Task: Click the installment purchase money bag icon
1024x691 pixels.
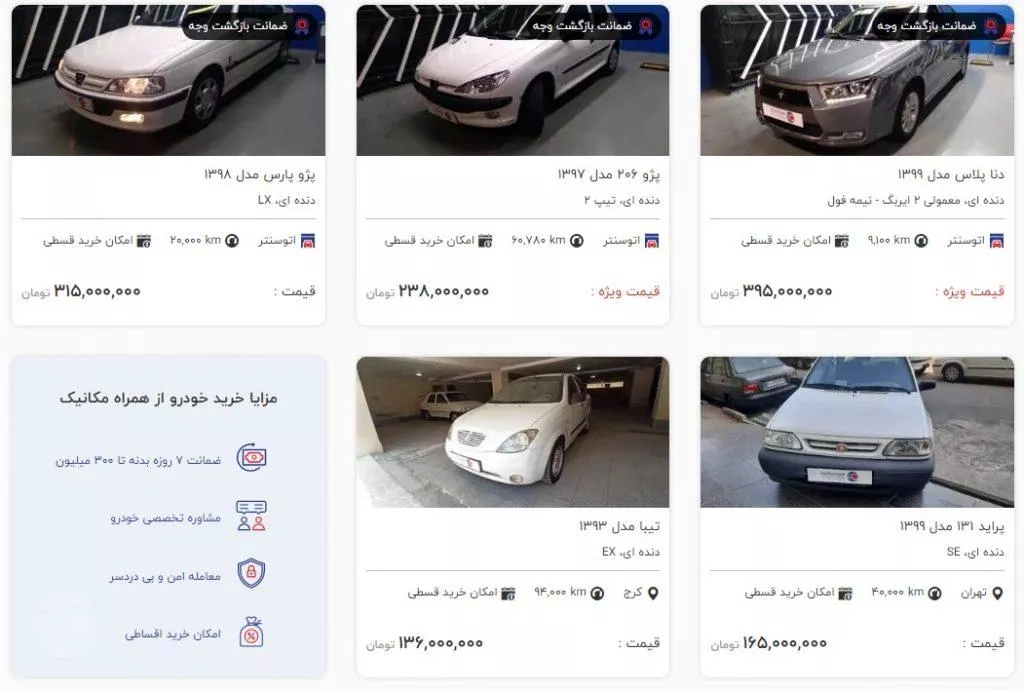Action: [251, 632]
